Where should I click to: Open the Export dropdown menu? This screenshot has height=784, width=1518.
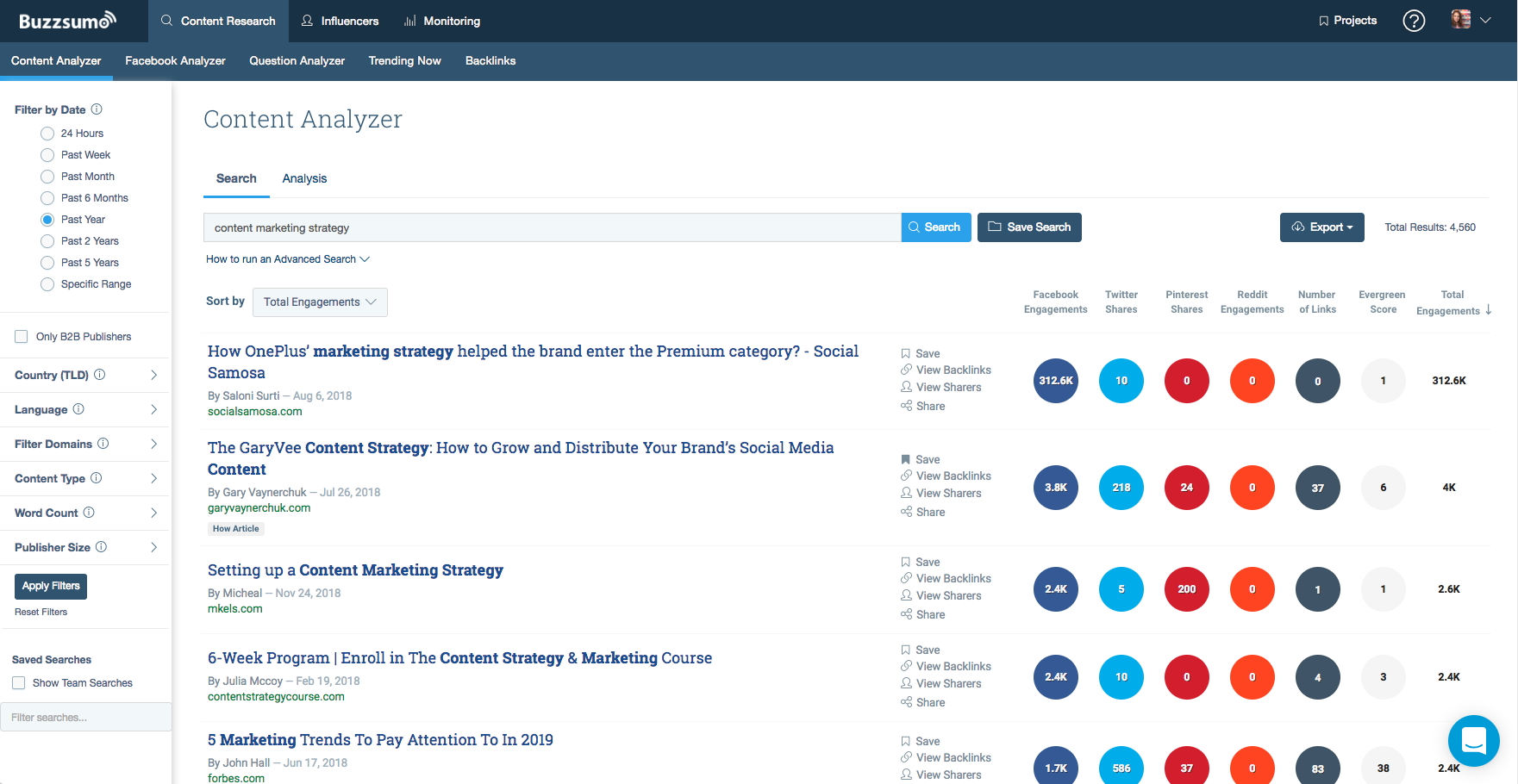pyautogui.click(x=1321, y=227)
